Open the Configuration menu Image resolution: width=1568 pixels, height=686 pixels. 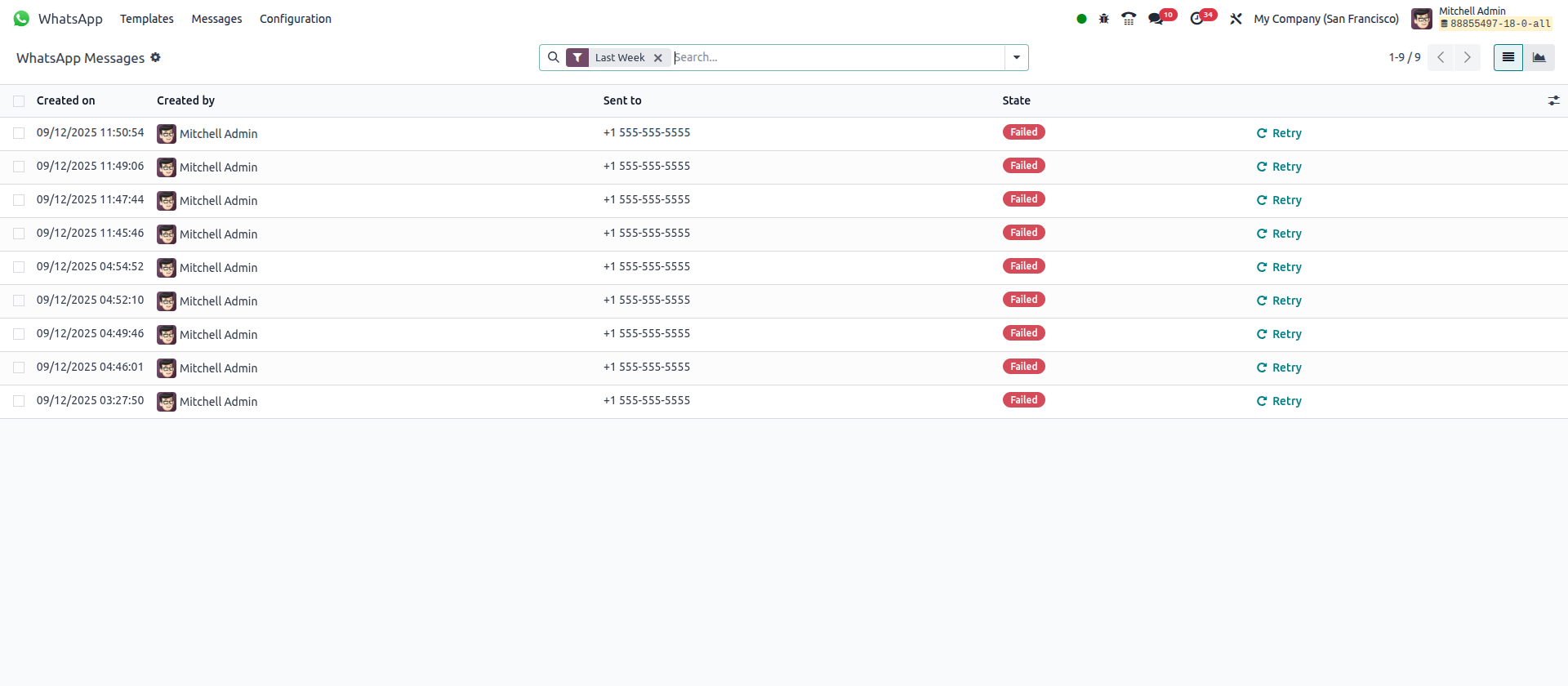(295, 19)
